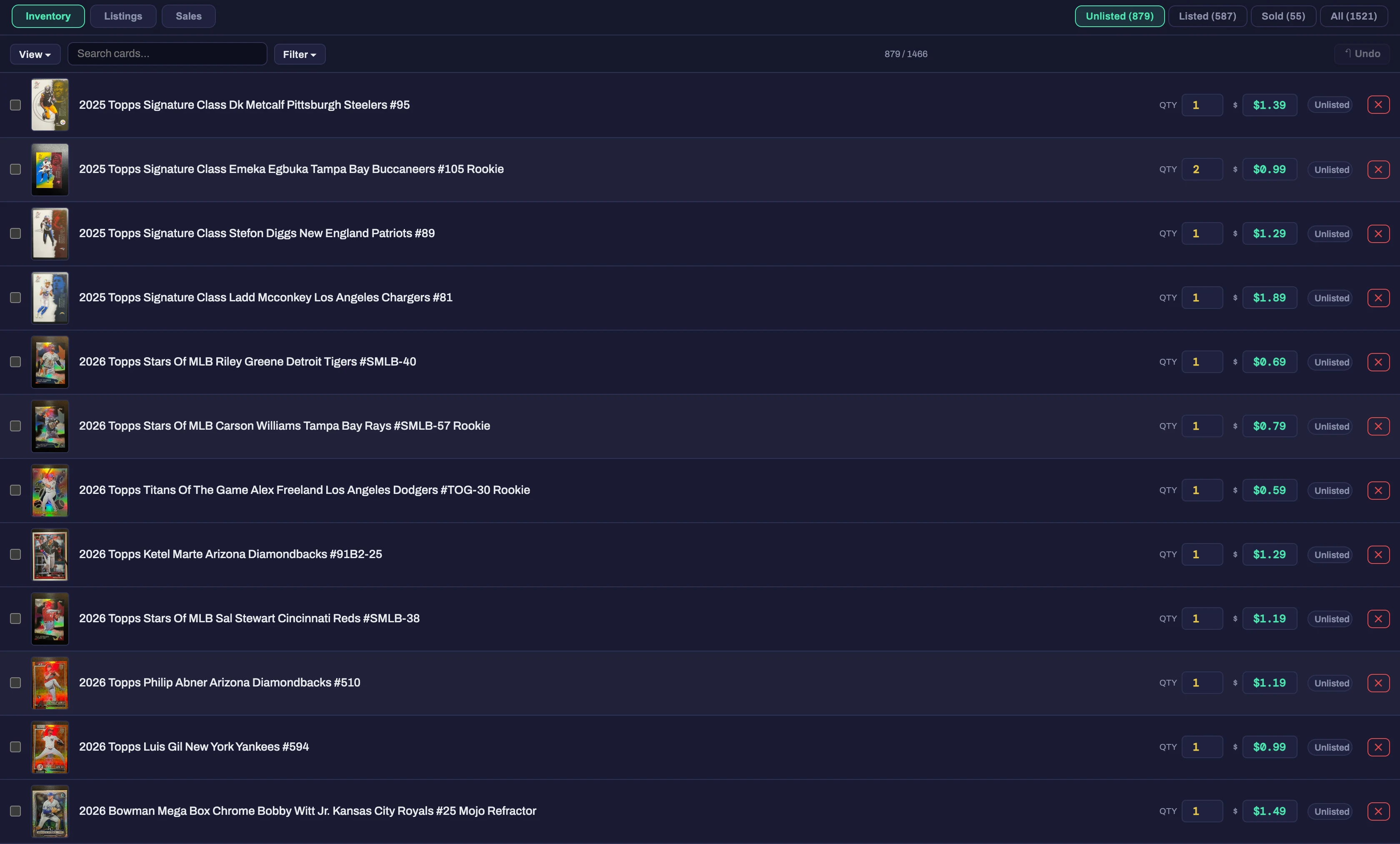Check the Bobby Witt Jr. card checkbox
The height and width of the screenshot is (844, 1400).
(15, 811)
